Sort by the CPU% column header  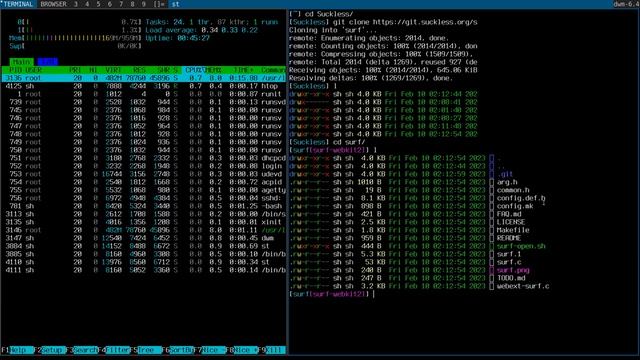[x=194, y=70]
